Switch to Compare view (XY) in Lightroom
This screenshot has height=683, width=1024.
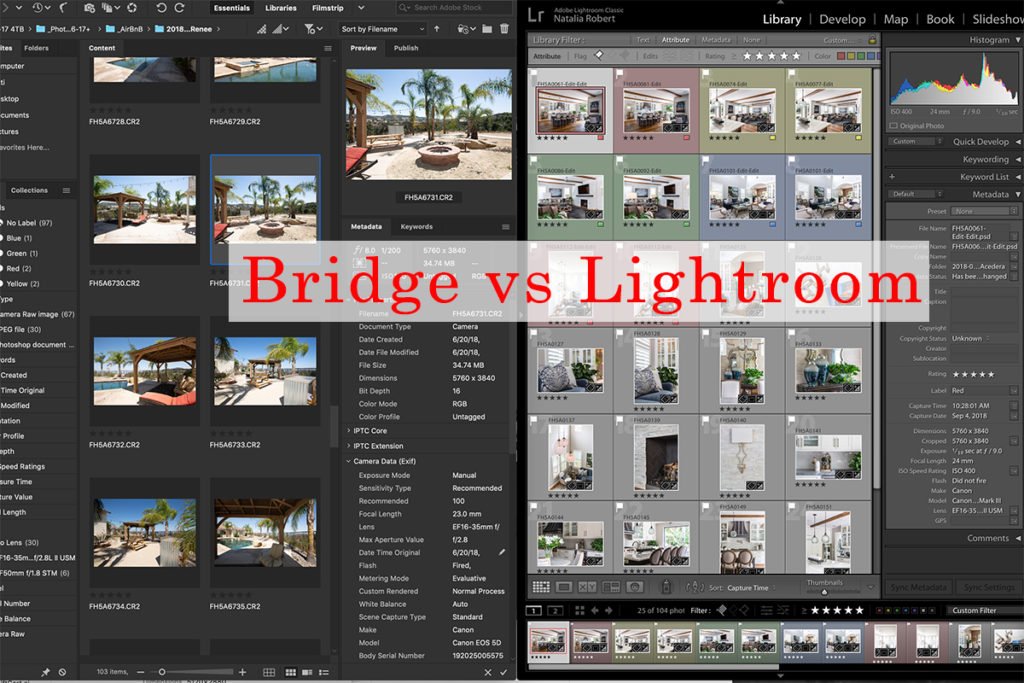pyautogui.click(x=587, y=587)
